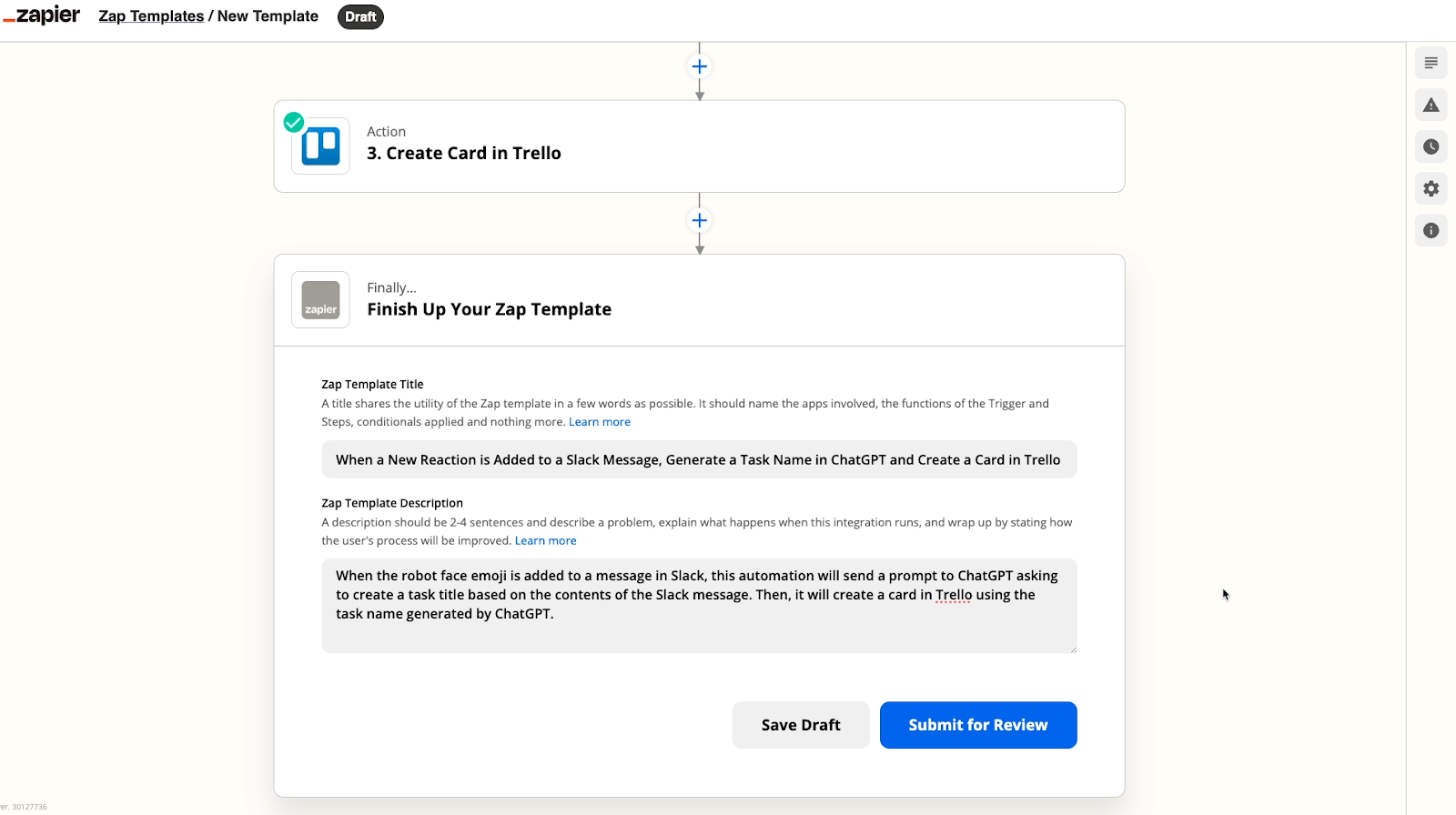
Task: Open the Create Card in Trello step
Action: [x=699, y=146]
